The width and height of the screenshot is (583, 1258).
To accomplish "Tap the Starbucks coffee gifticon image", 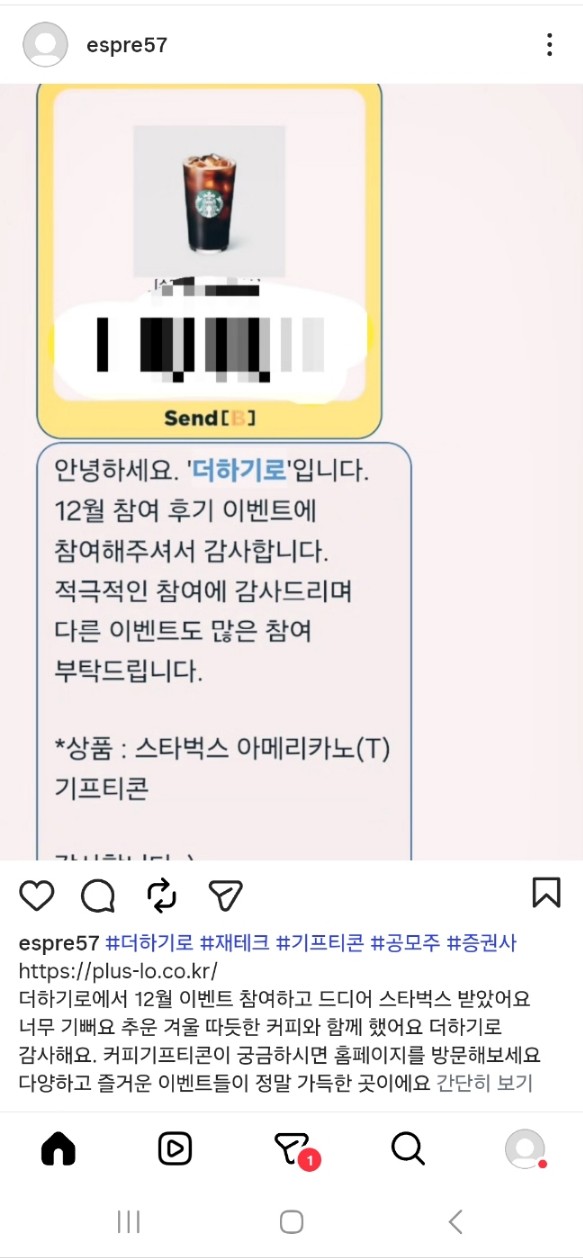I will 209,200.
